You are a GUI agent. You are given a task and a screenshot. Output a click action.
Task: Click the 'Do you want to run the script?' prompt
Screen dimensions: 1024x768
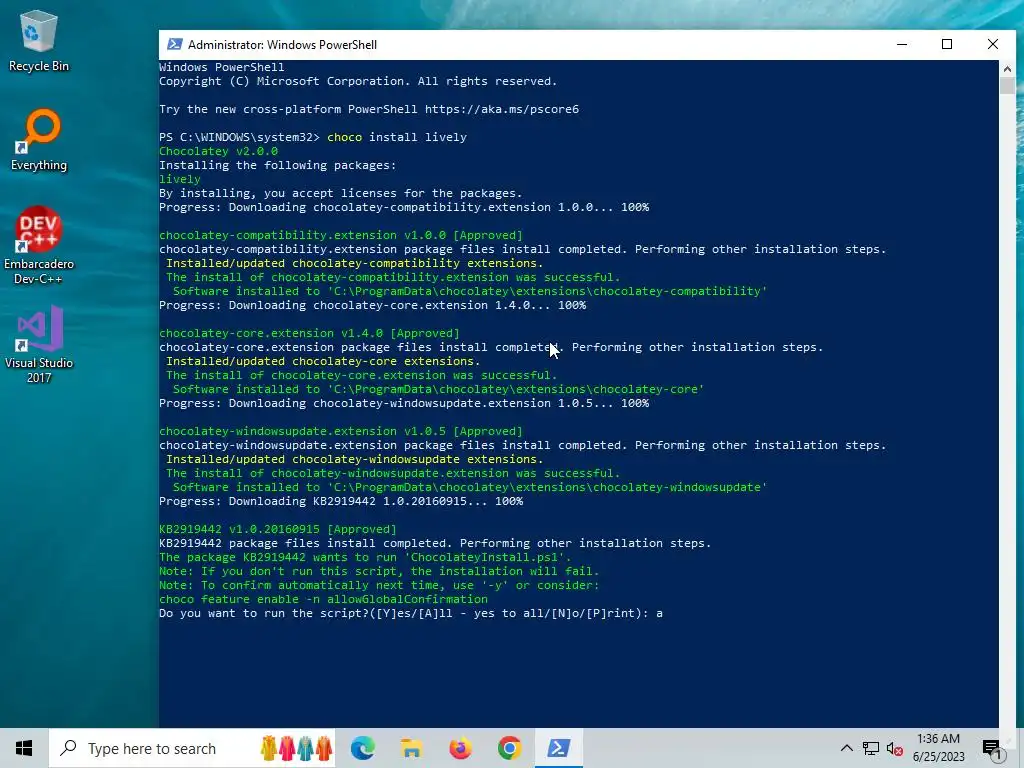[411, 613]
